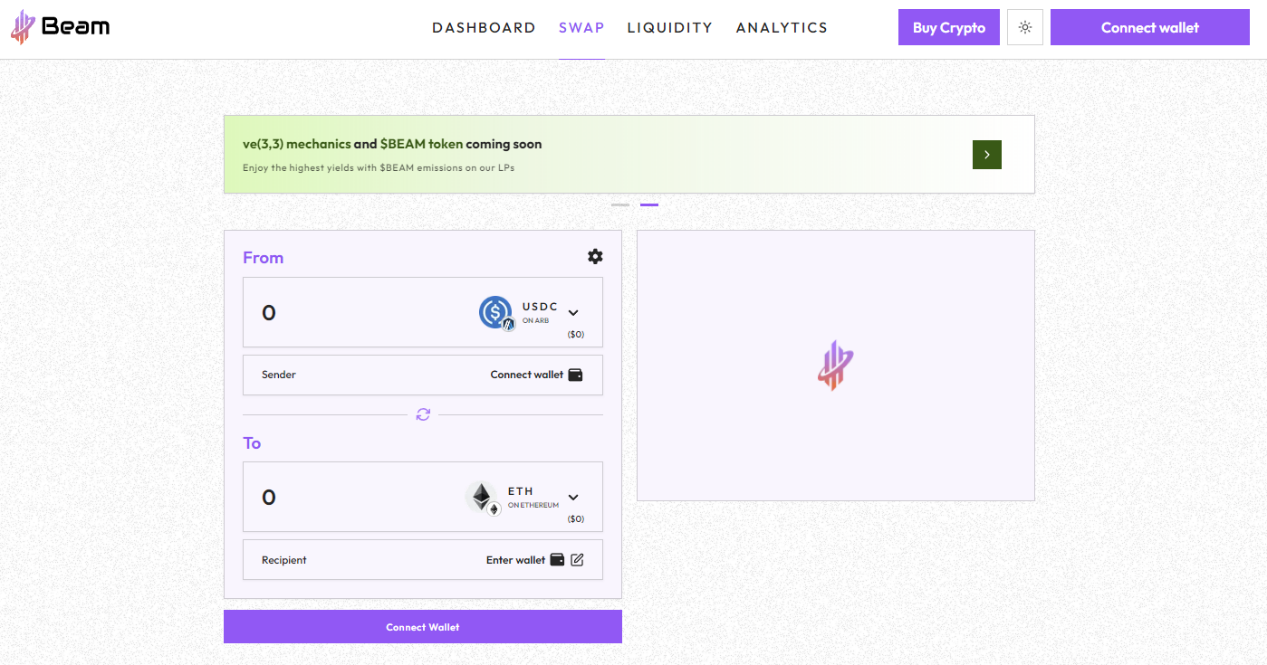The image size is (1267, 665).
Task: Click the Buy Crypto button
Action: click(948, 27)
